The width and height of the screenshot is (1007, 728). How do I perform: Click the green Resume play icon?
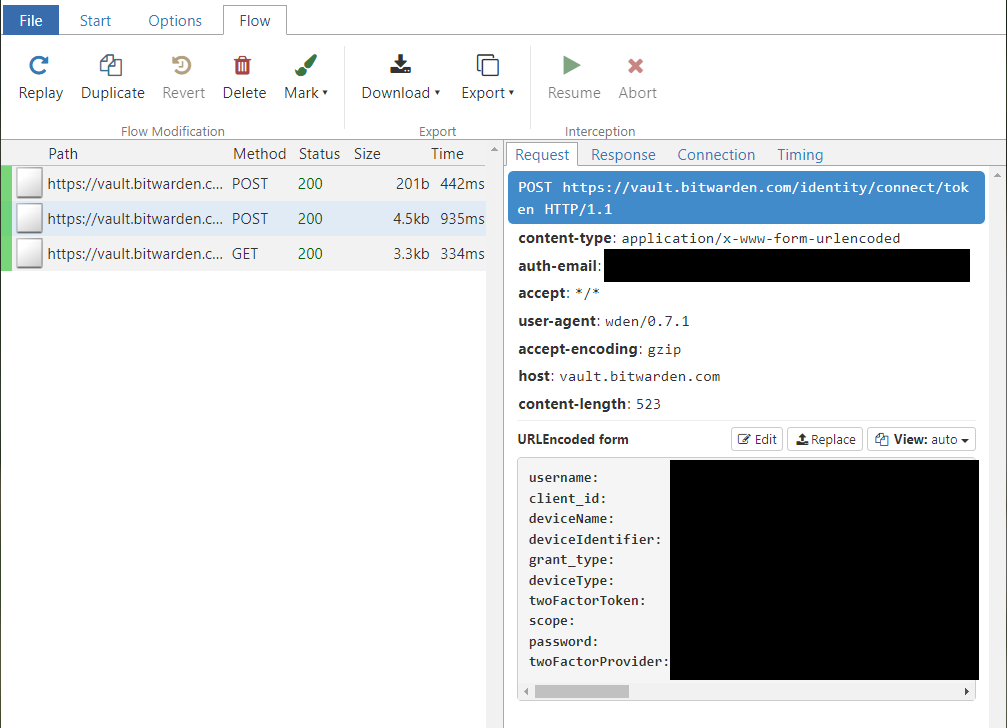click(x=572, y=65)
